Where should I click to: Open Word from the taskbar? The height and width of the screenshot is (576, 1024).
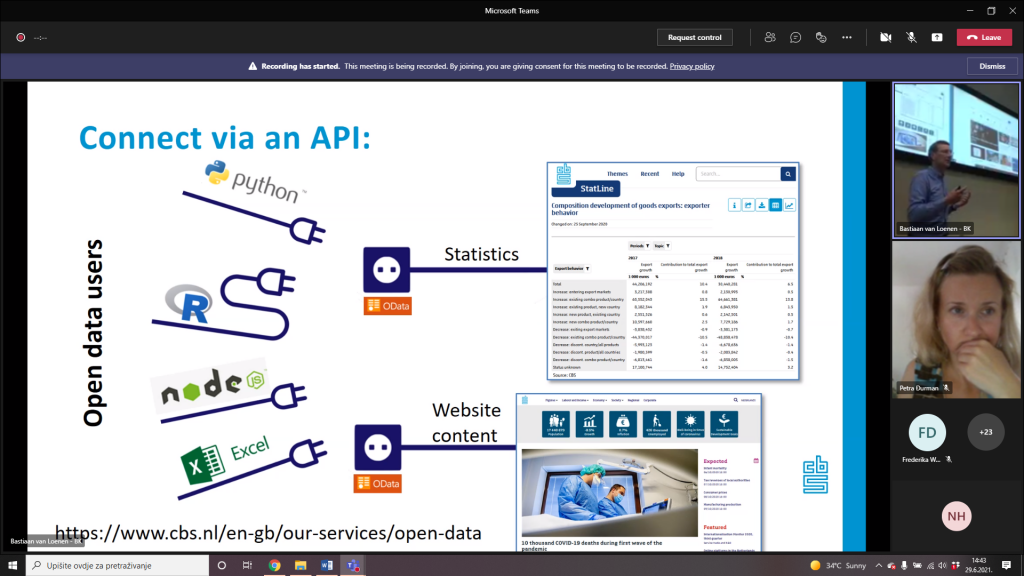[326, 566]
